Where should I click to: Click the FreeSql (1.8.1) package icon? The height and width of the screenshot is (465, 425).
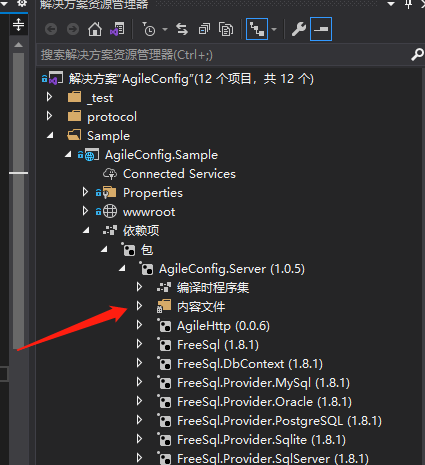[x=164, y=345]
